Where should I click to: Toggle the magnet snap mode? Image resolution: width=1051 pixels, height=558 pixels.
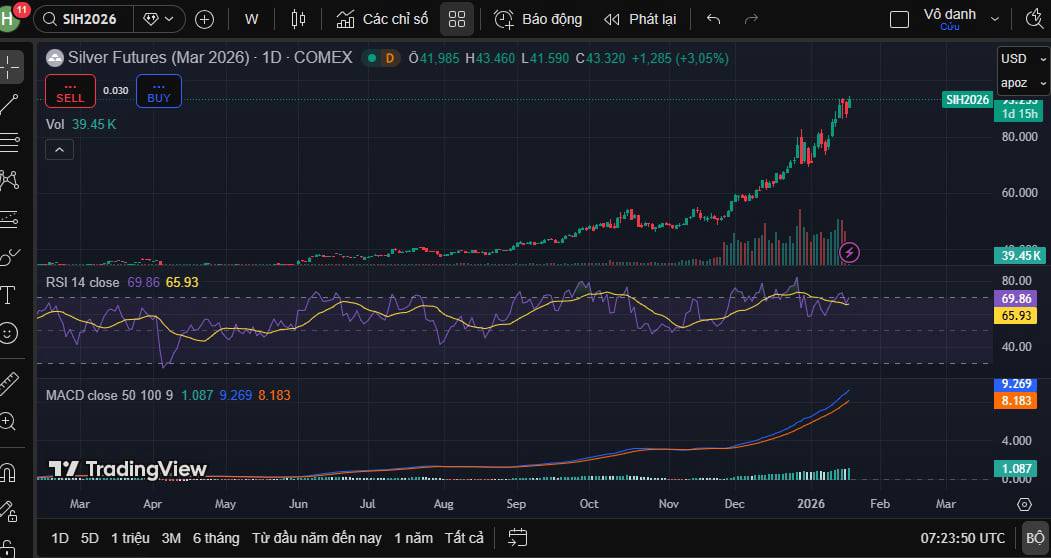(x=9, y=473)
